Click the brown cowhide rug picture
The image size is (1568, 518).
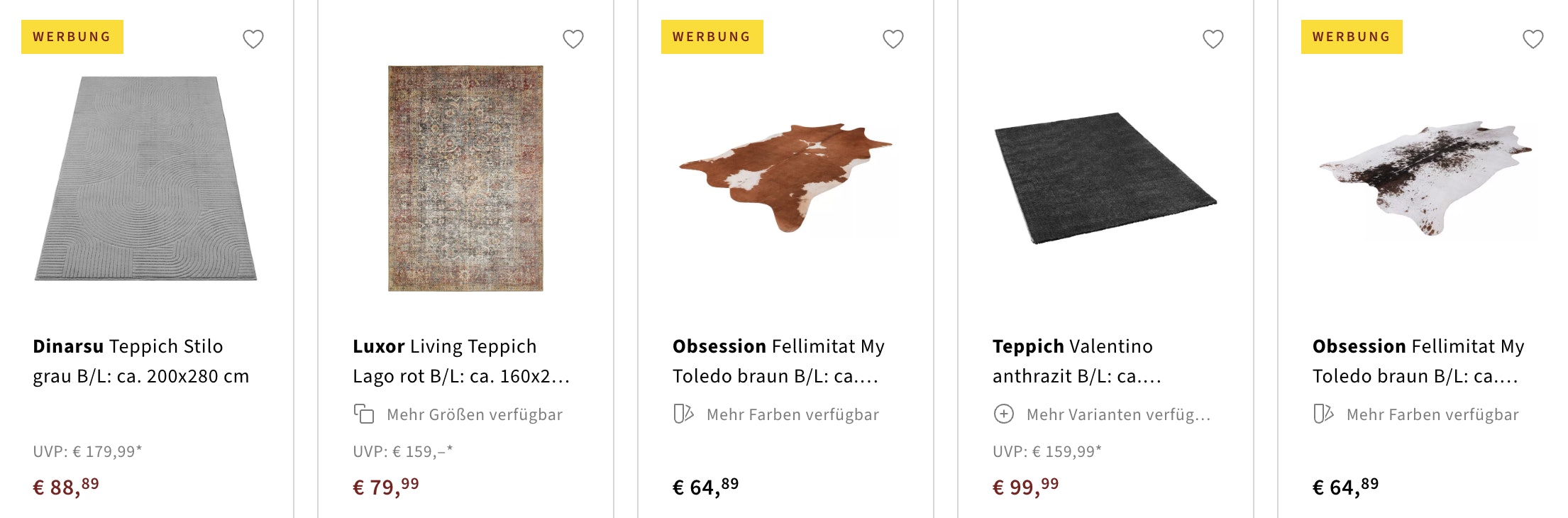click(x=785, y=177)
